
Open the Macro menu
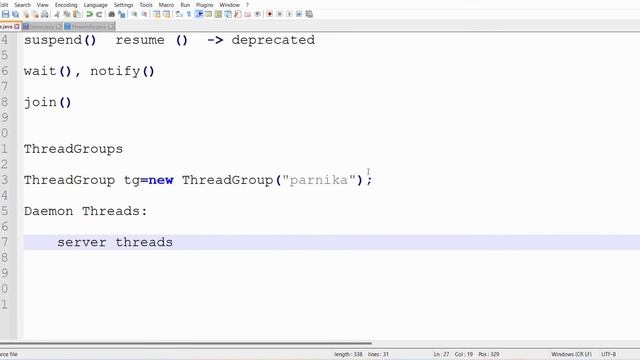pos(166,5)
